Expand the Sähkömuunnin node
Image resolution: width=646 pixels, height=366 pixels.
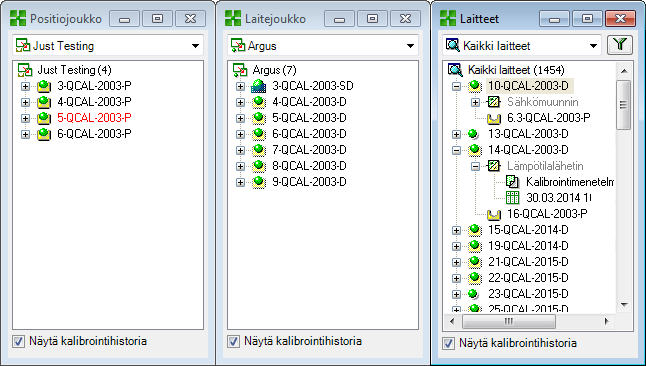click(475, 102)
